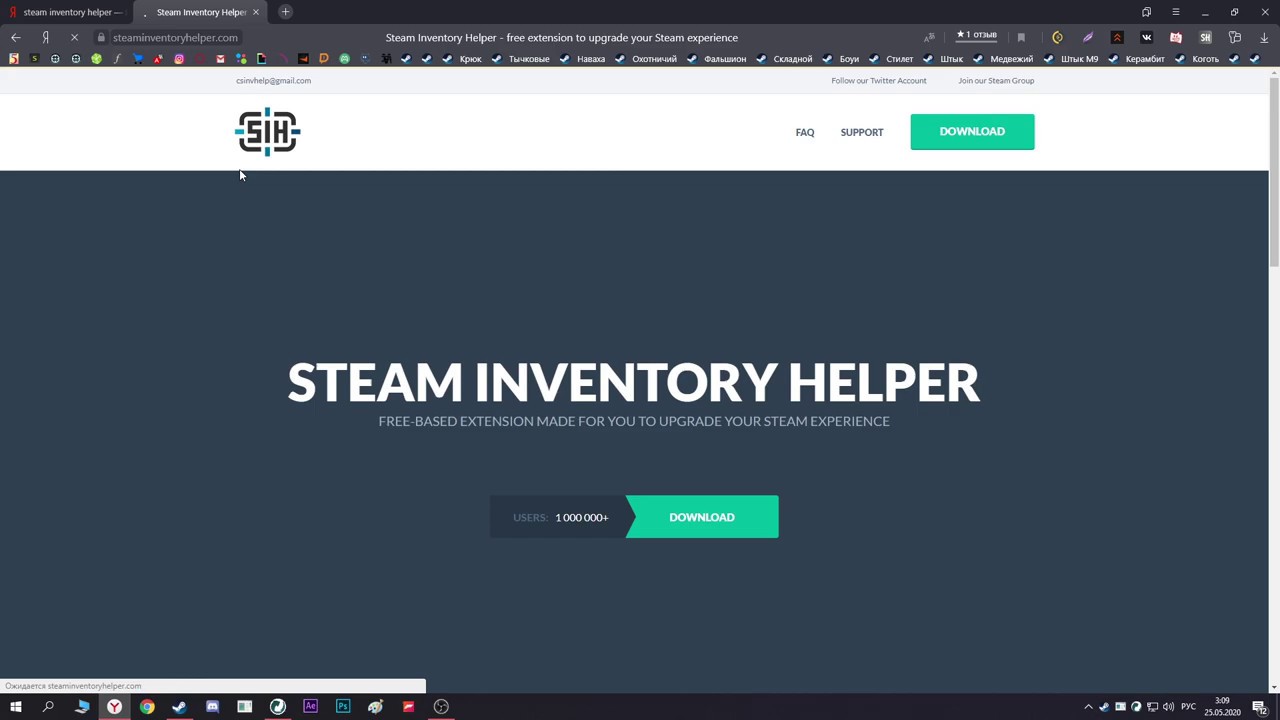Screen dimensions: 1280x720
Task: Open the system tray volume icon
Action: click(1168, 707)
